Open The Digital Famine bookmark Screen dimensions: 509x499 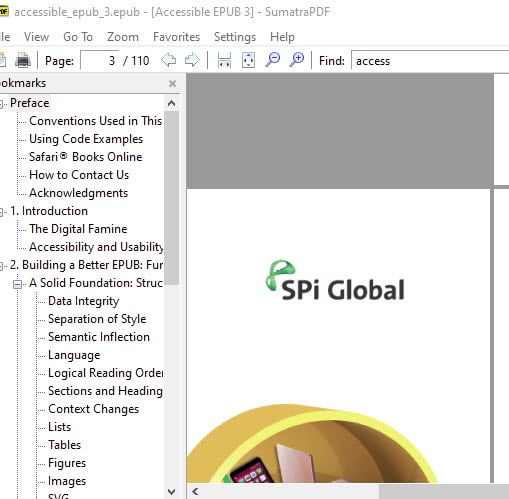point(78,229)
